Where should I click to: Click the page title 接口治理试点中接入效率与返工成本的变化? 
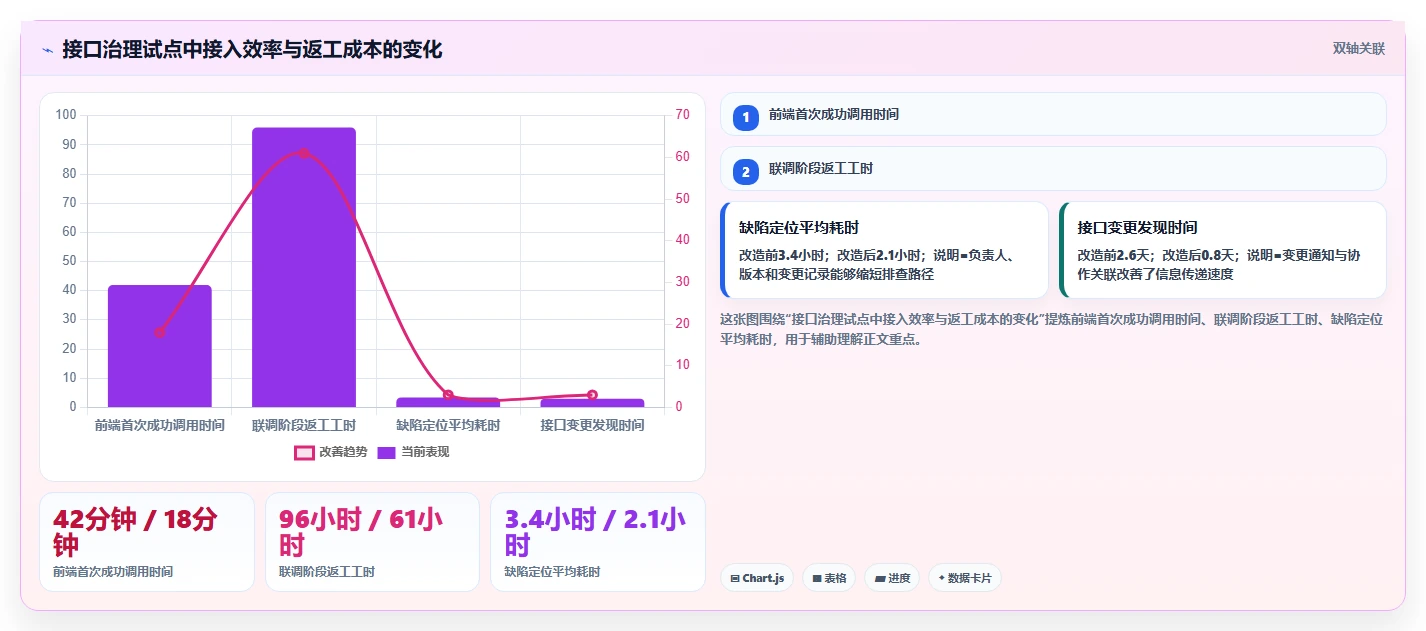point(252,50)
